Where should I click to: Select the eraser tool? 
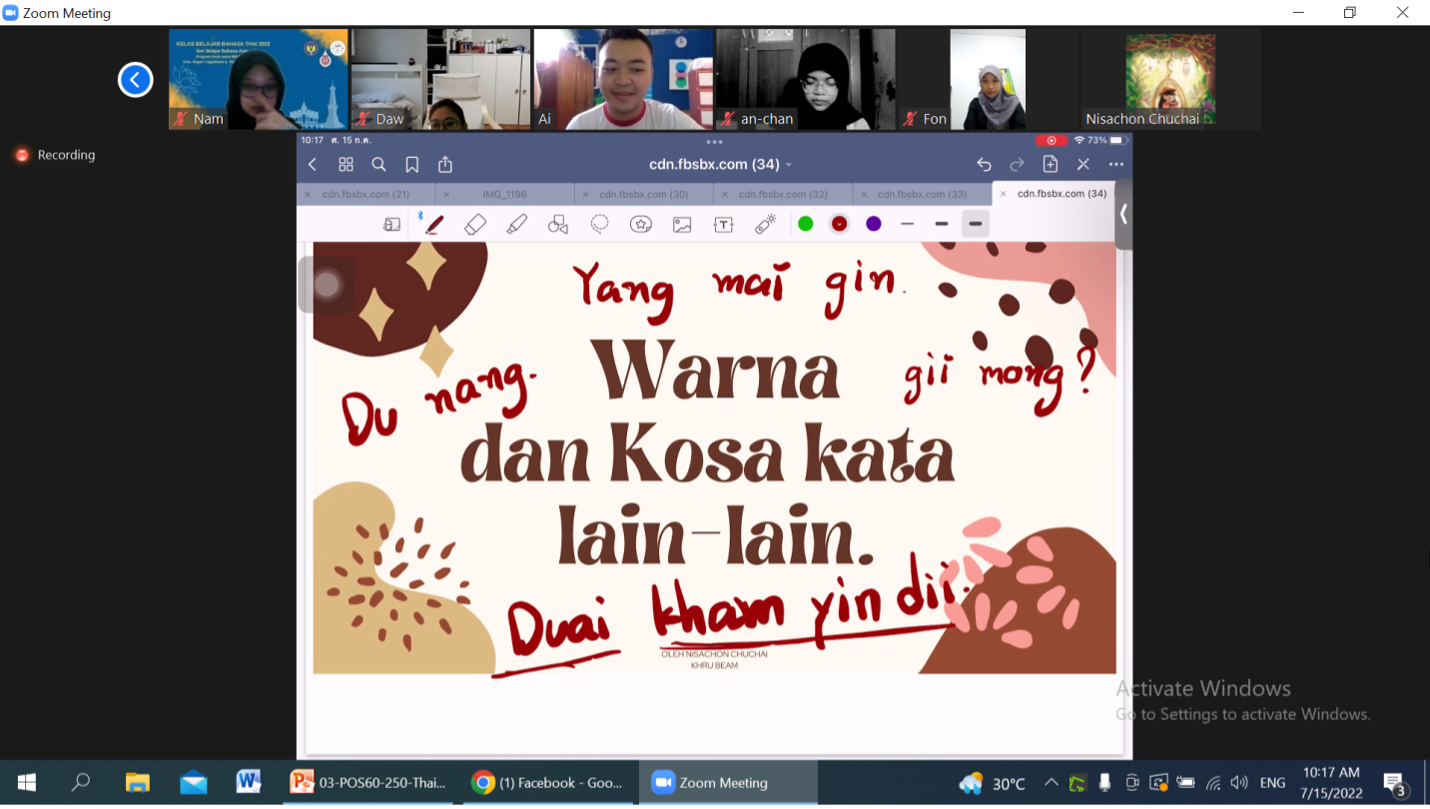(x=474, y=223)
